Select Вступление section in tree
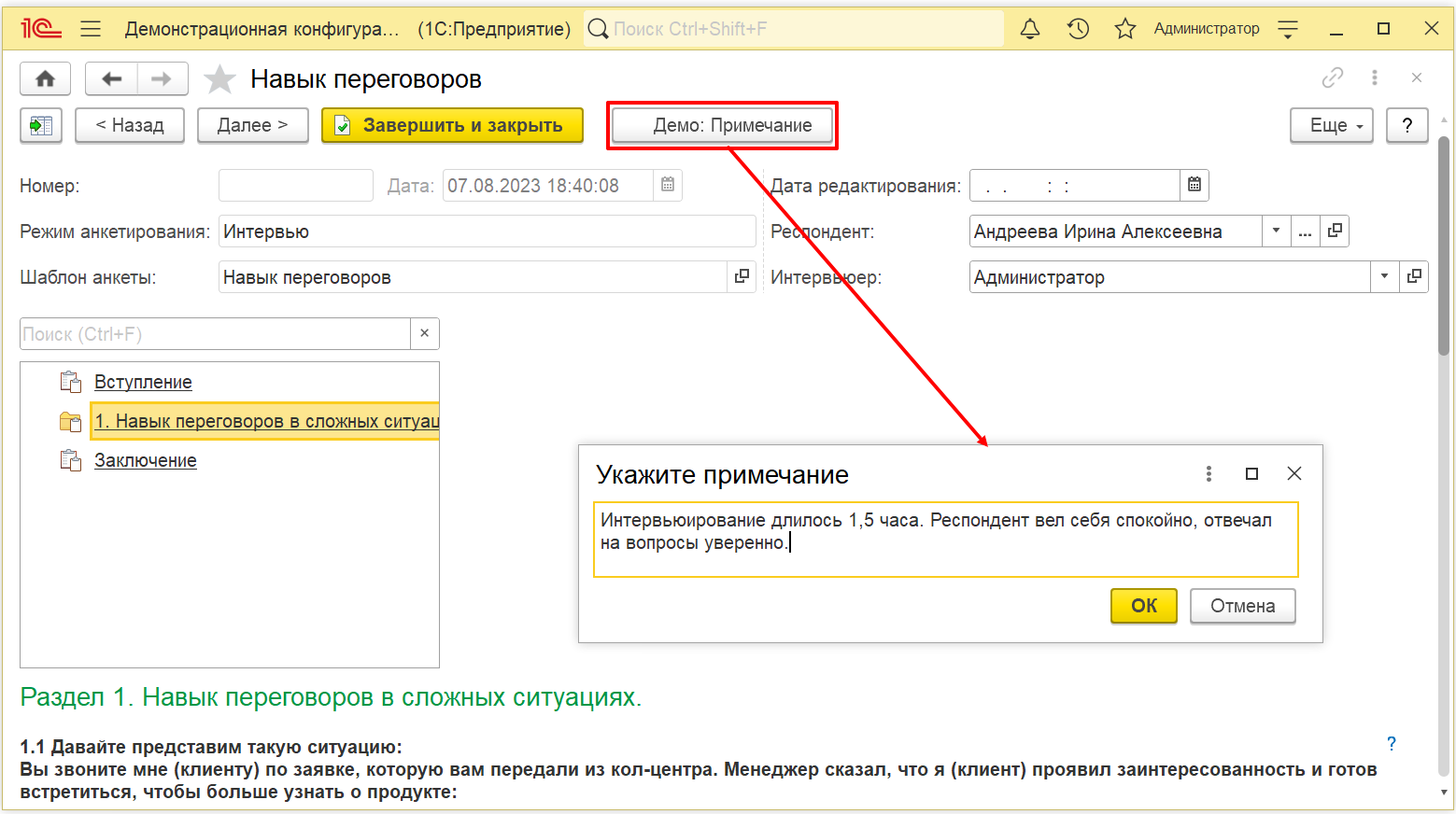 pos(143,382)
